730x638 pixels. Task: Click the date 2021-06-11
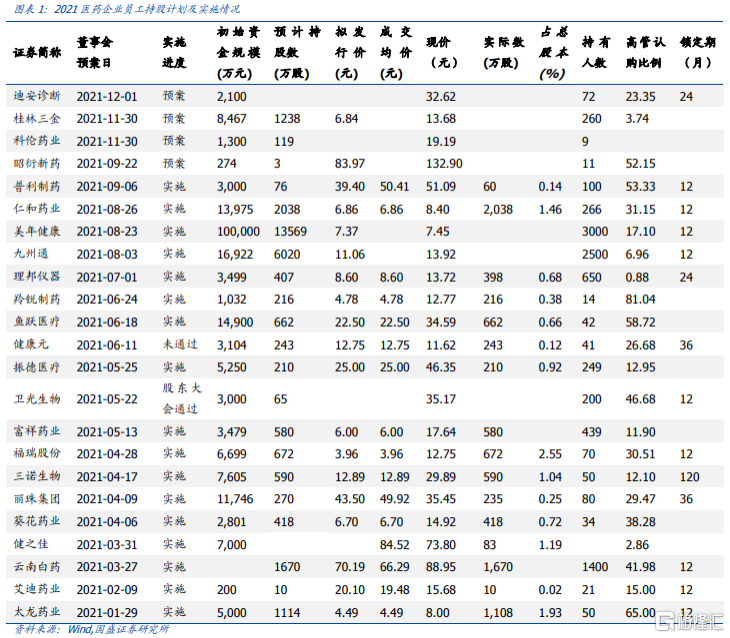click(x=107, y=345)
